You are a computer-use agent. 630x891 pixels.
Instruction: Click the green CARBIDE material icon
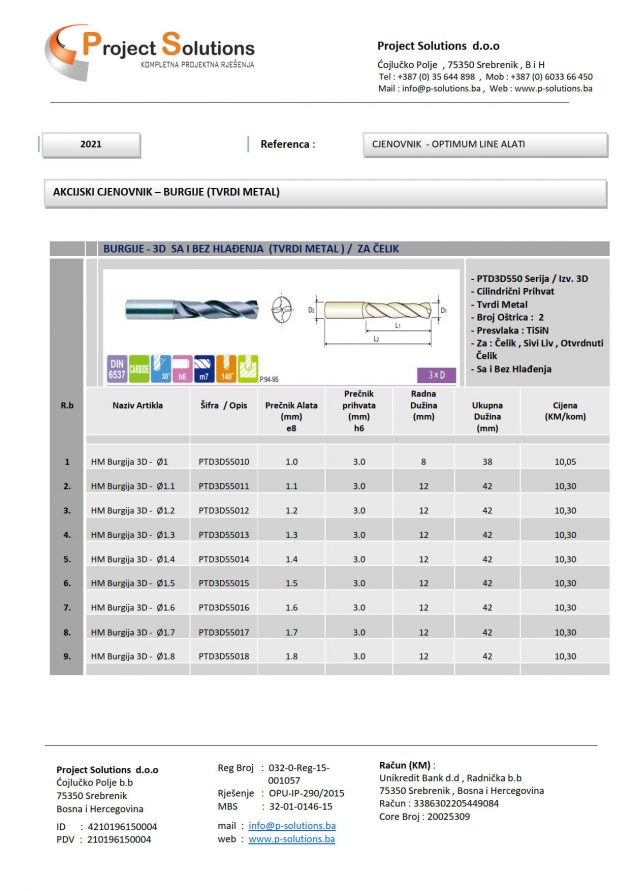[x=139, y=368]
